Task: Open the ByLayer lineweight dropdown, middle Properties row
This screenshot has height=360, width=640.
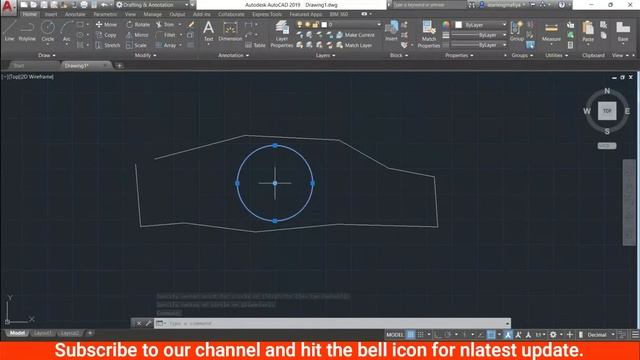Action: click(479, 35)
